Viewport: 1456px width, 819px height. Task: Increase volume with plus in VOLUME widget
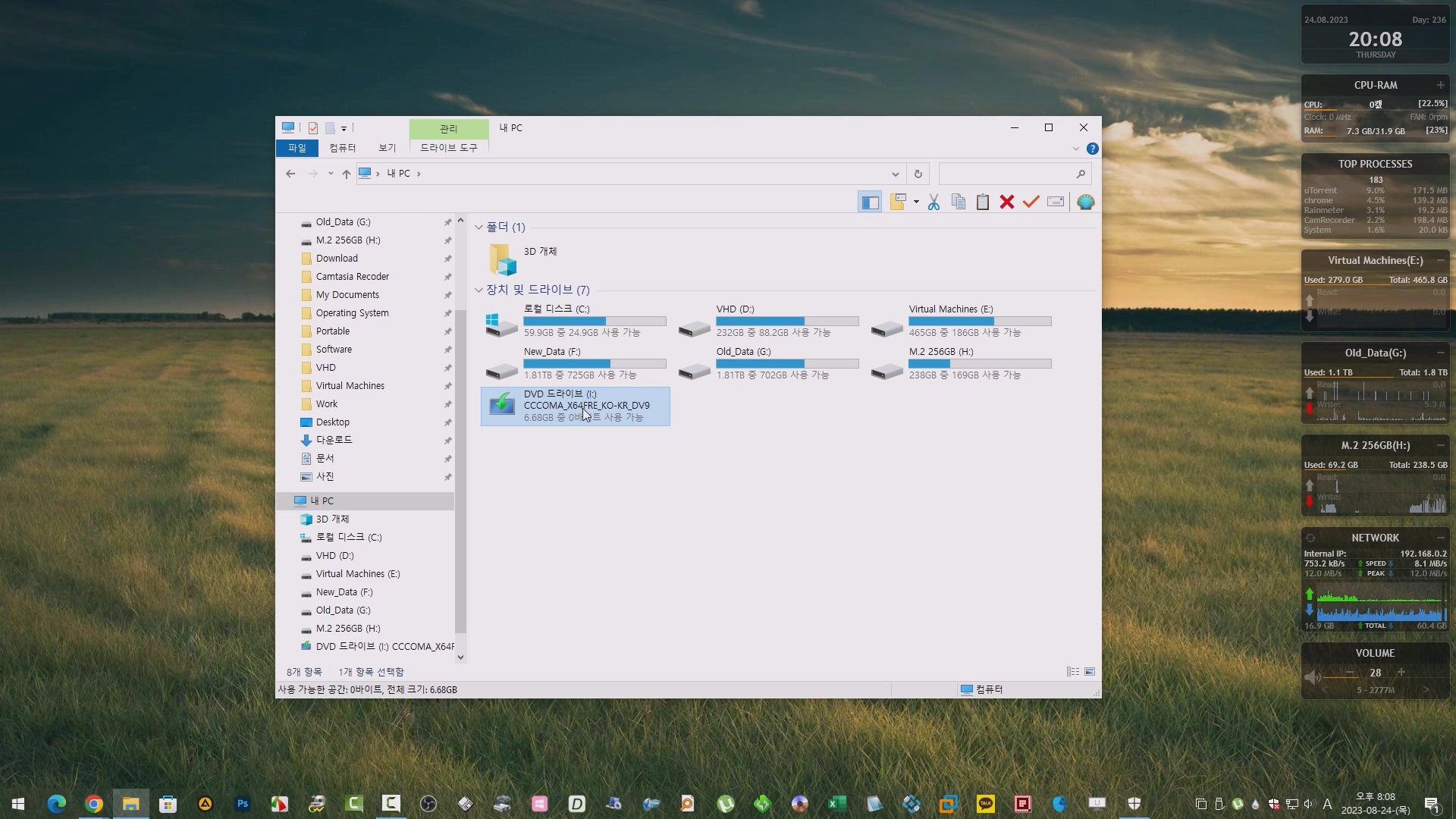click(1401, 673)
